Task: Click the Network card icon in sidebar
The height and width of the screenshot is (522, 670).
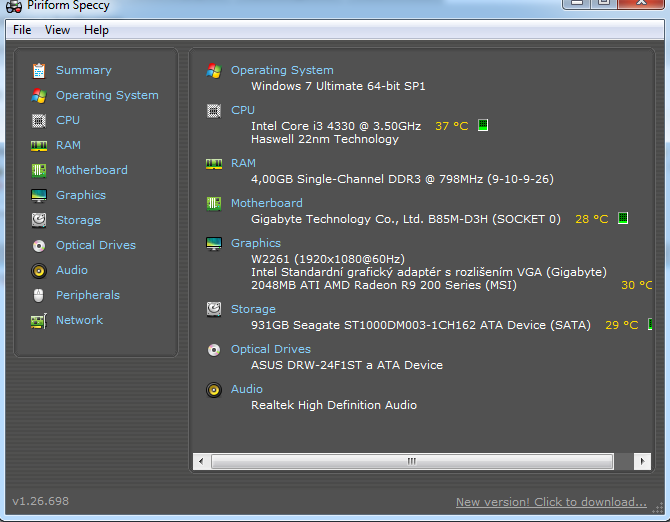Action: point(39,321)
